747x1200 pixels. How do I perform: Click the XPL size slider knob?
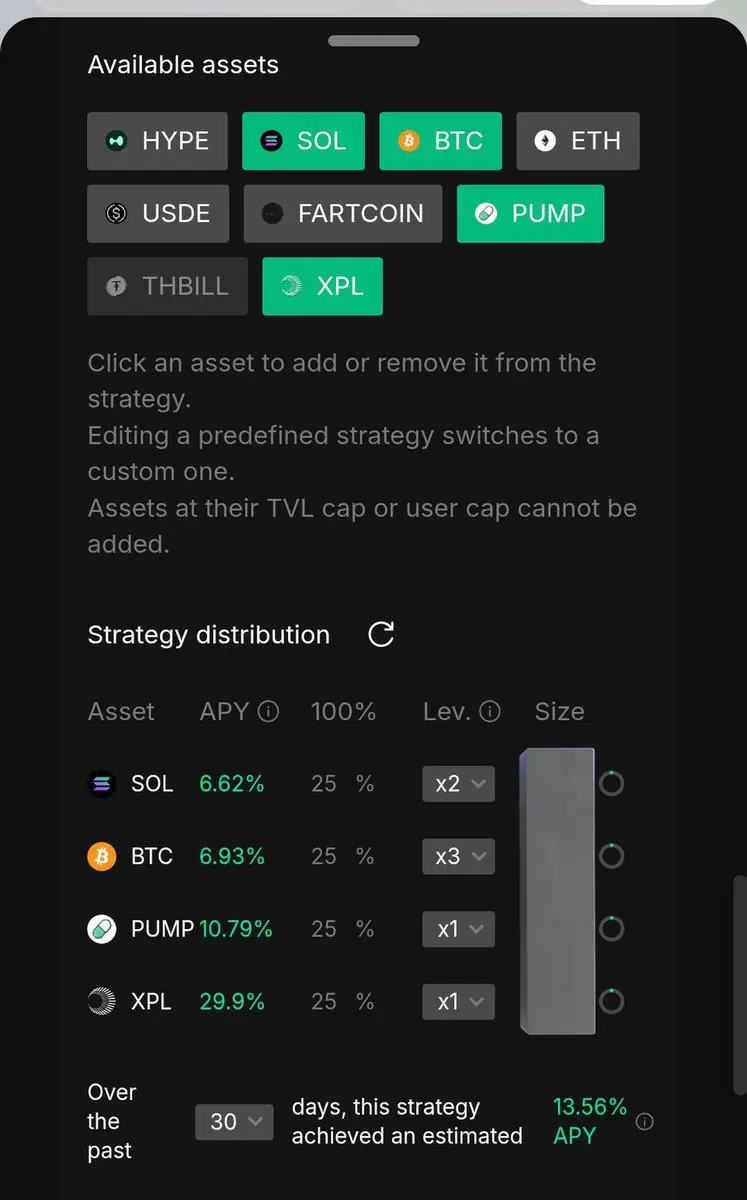click(x=611, y=1001)
